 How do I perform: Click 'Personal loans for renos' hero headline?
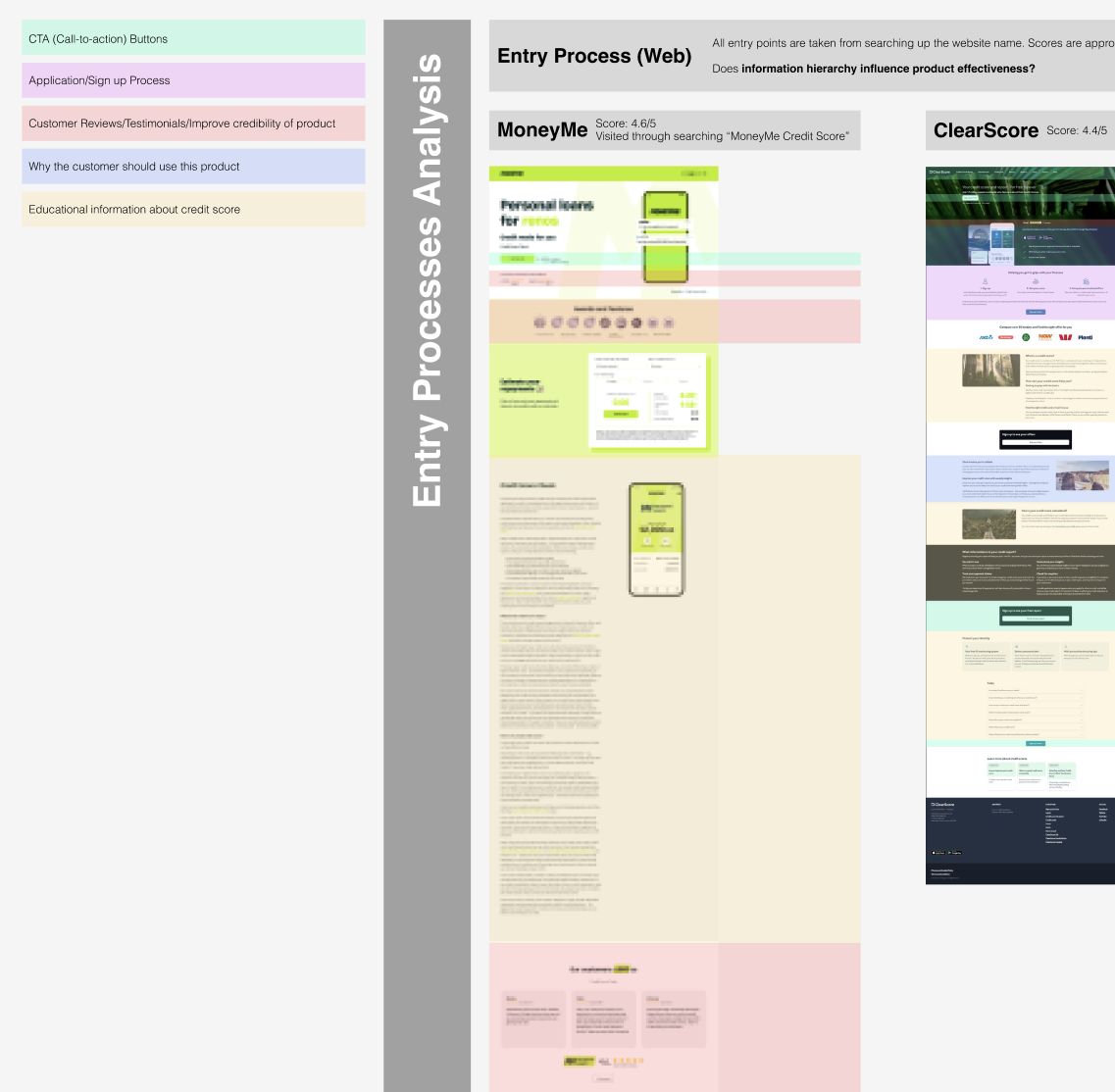547,213
